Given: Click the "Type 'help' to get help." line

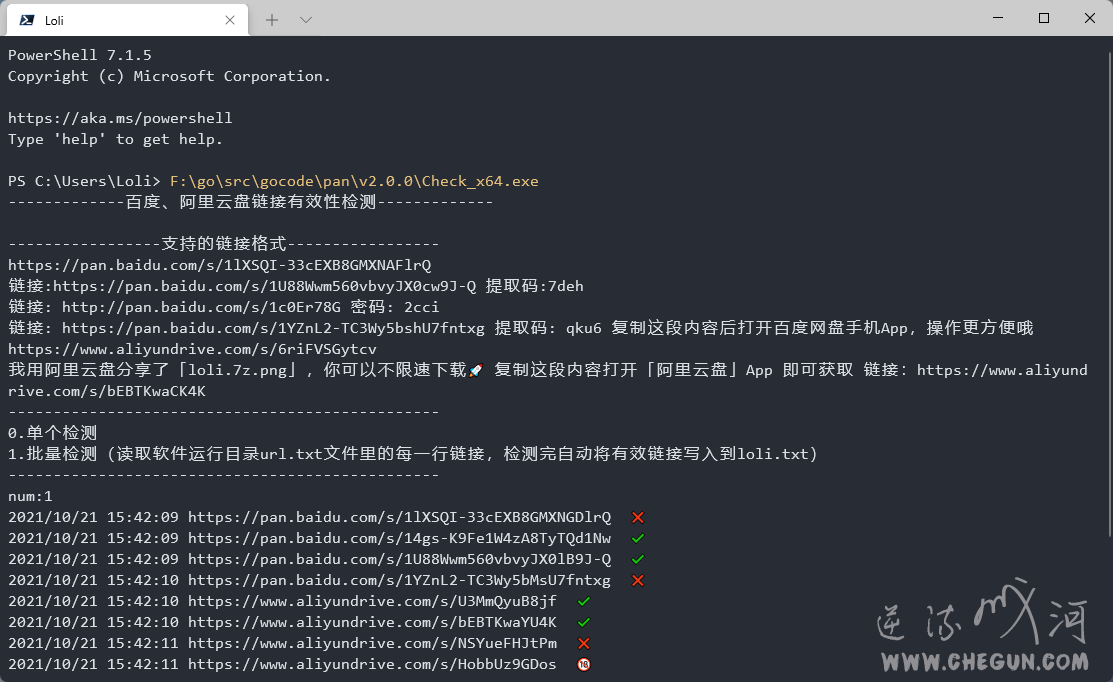Looking at the screenshot, I should (x=116, y=139).
